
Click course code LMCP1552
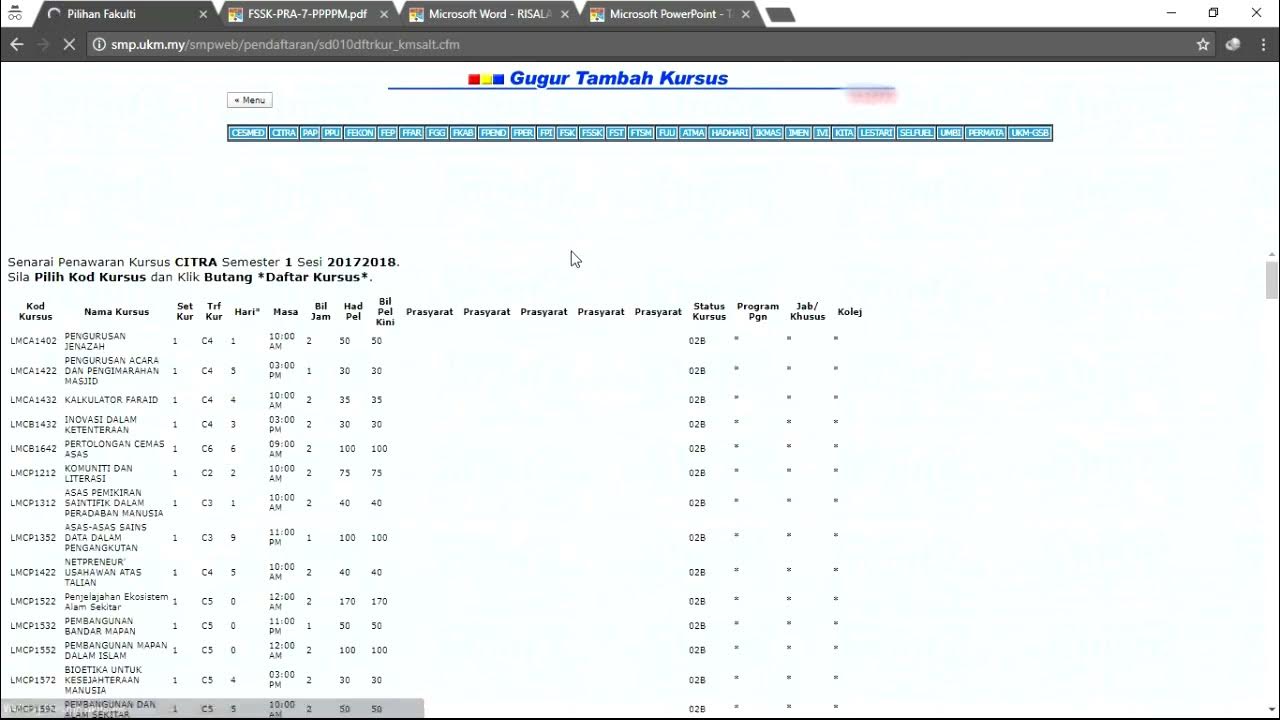click(x=34, y=650)
